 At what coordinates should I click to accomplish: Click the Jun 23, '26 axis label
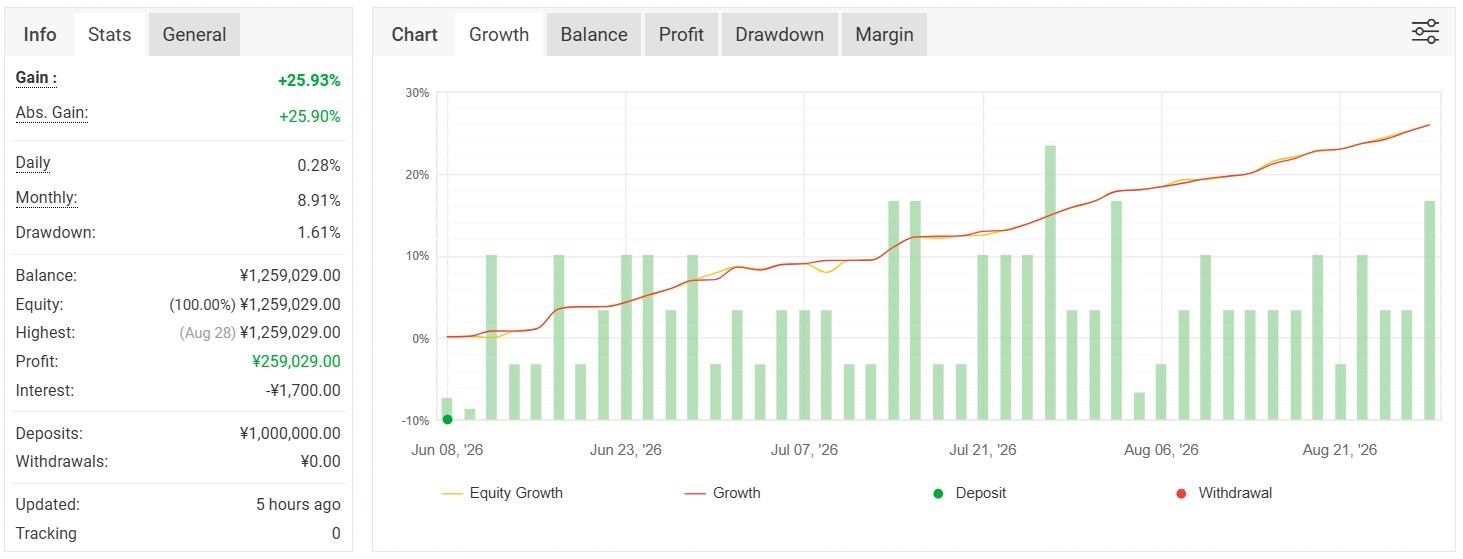tap(626, 451)
